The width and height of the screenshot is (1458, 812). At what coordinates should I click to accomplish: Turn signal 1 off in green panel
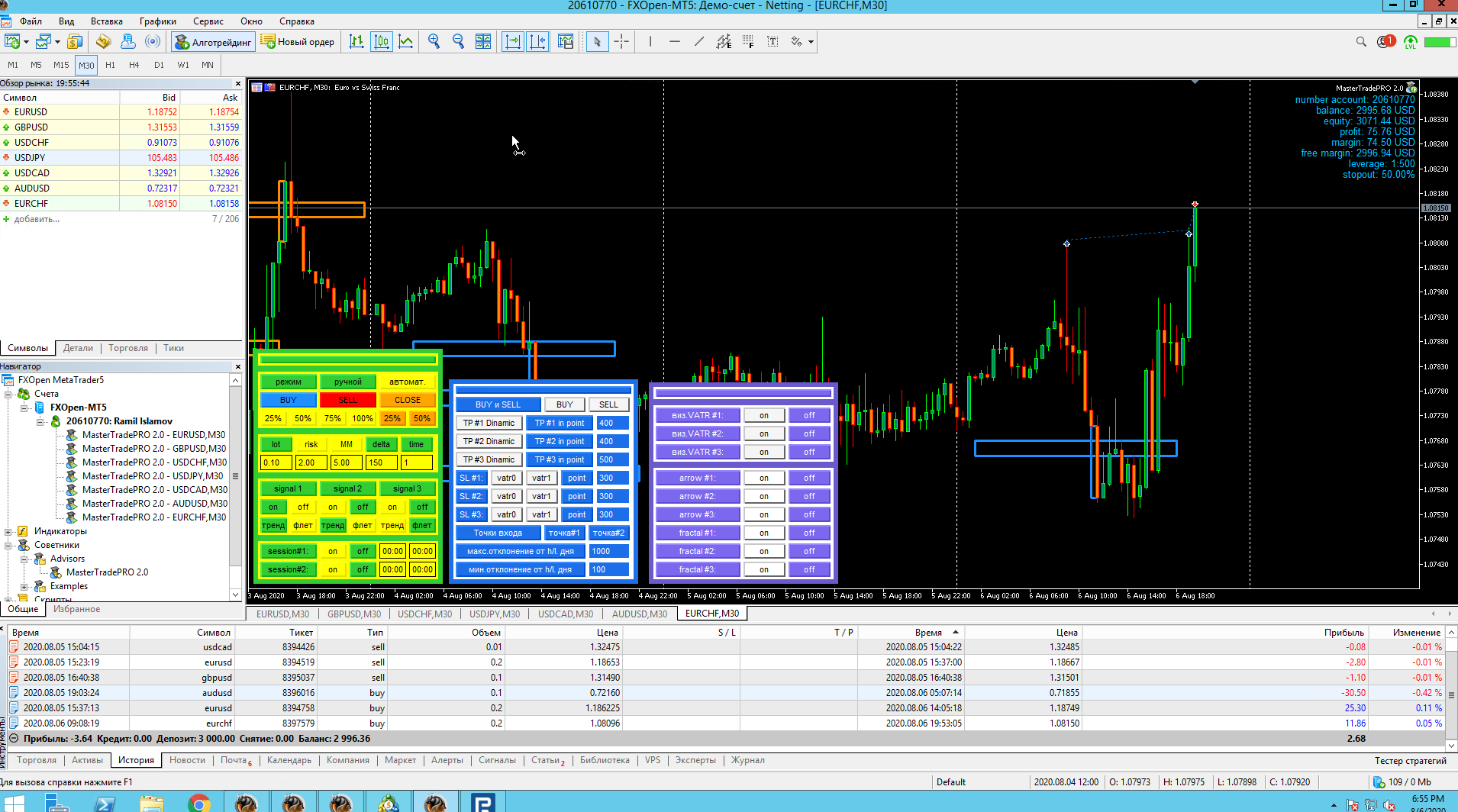[303, 507]
